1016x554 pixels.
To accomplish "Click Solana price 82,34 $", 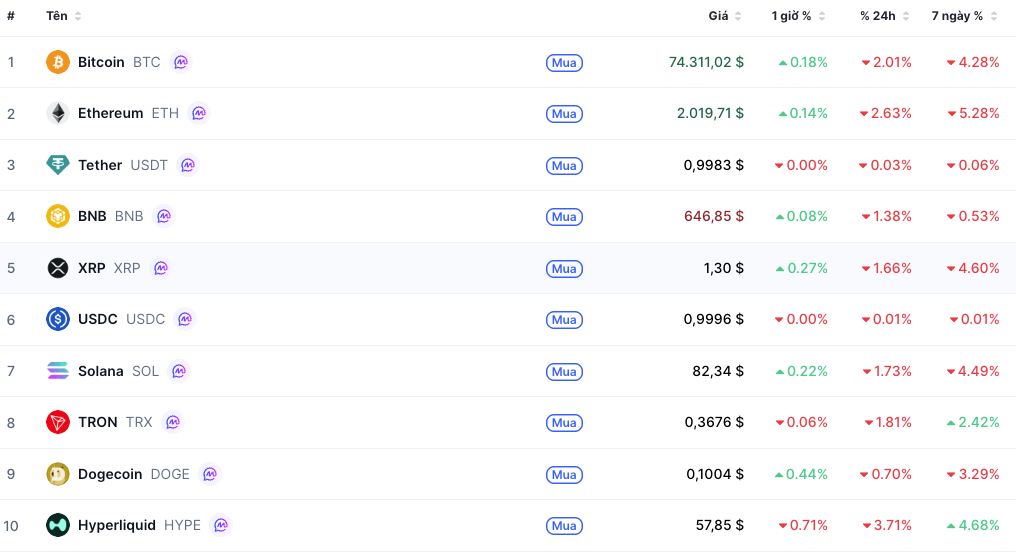I will [x=718, y=371].
